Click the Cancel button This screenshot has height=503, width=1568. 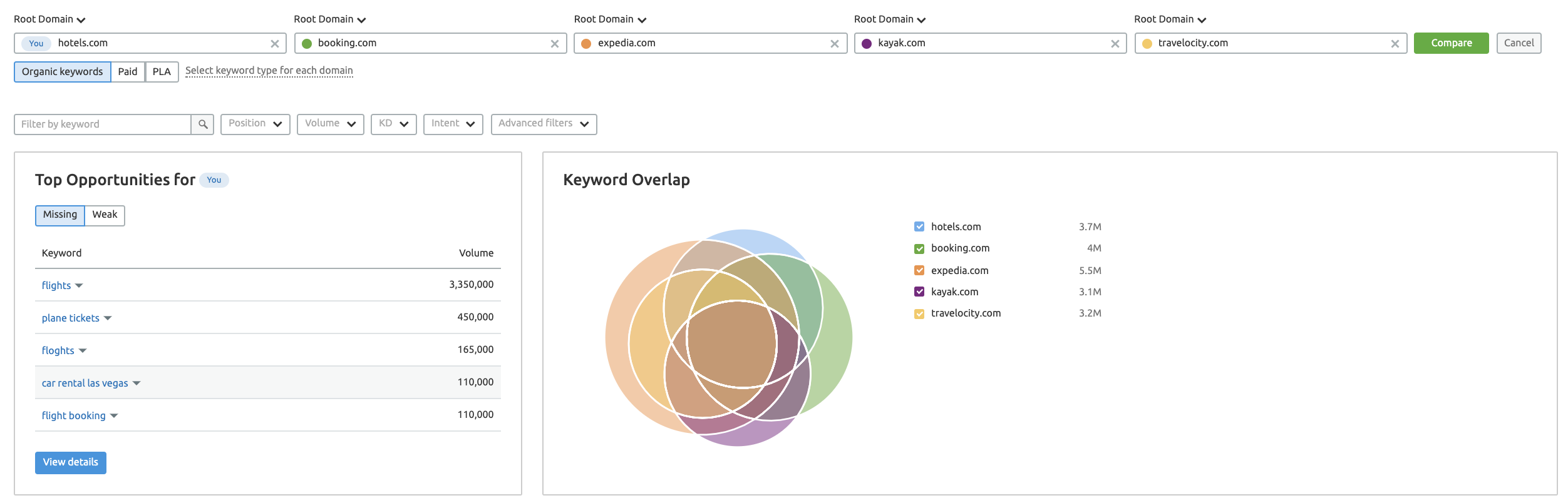point(1519,43)
